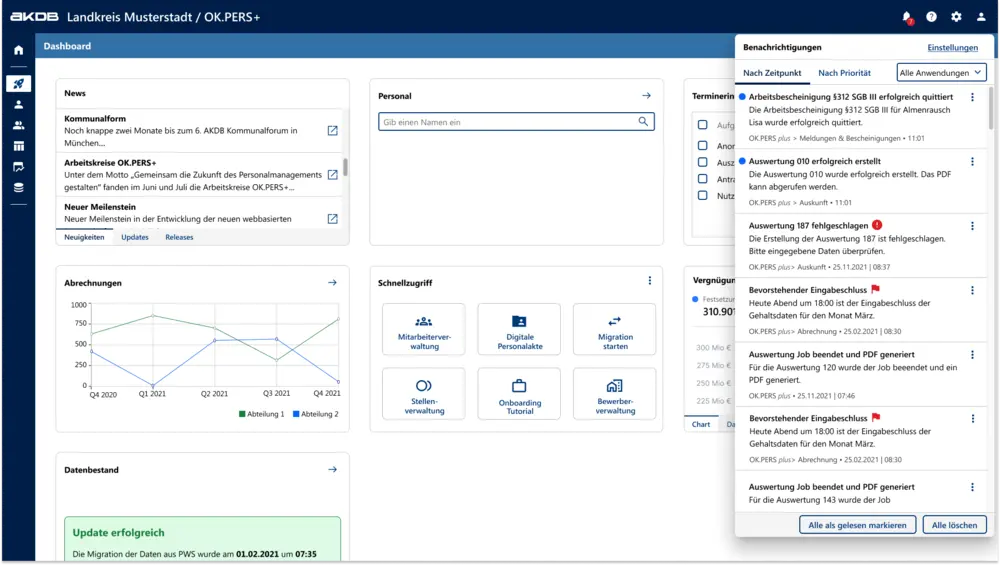
Task: Tick the third checkbox in the Terminerinnerung list
Action: pyautogui.click(x=703, y=162)
